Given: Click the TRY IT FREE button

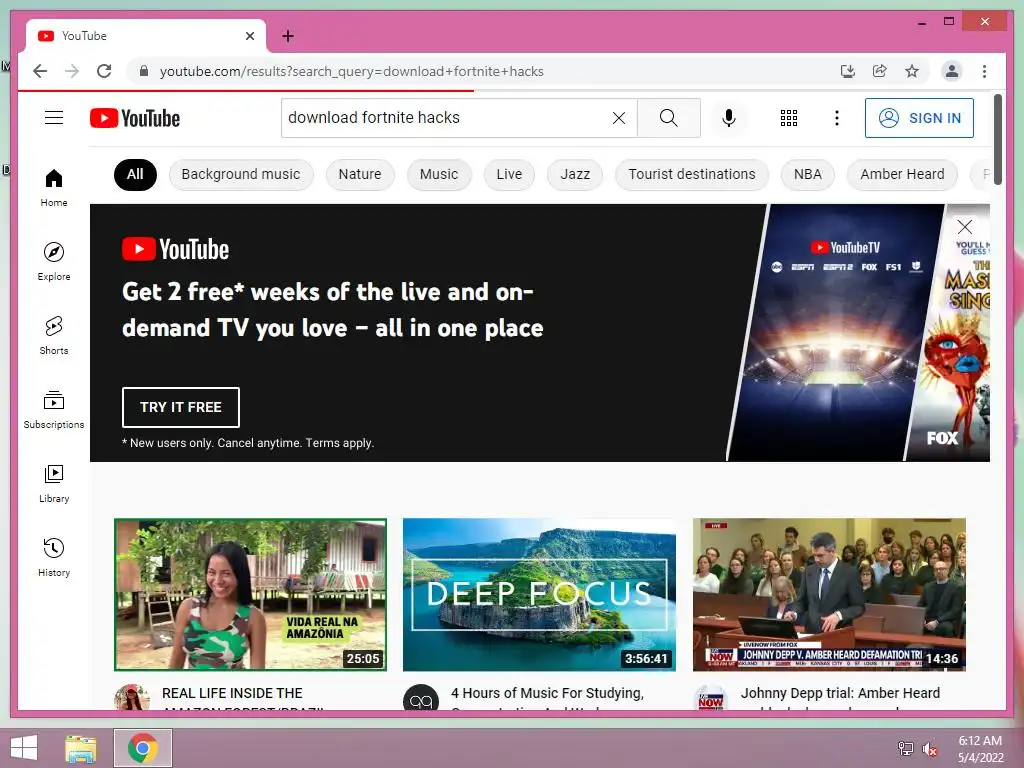Looking at the screenshot, I should pyautogui.click(x=181, y=407).
